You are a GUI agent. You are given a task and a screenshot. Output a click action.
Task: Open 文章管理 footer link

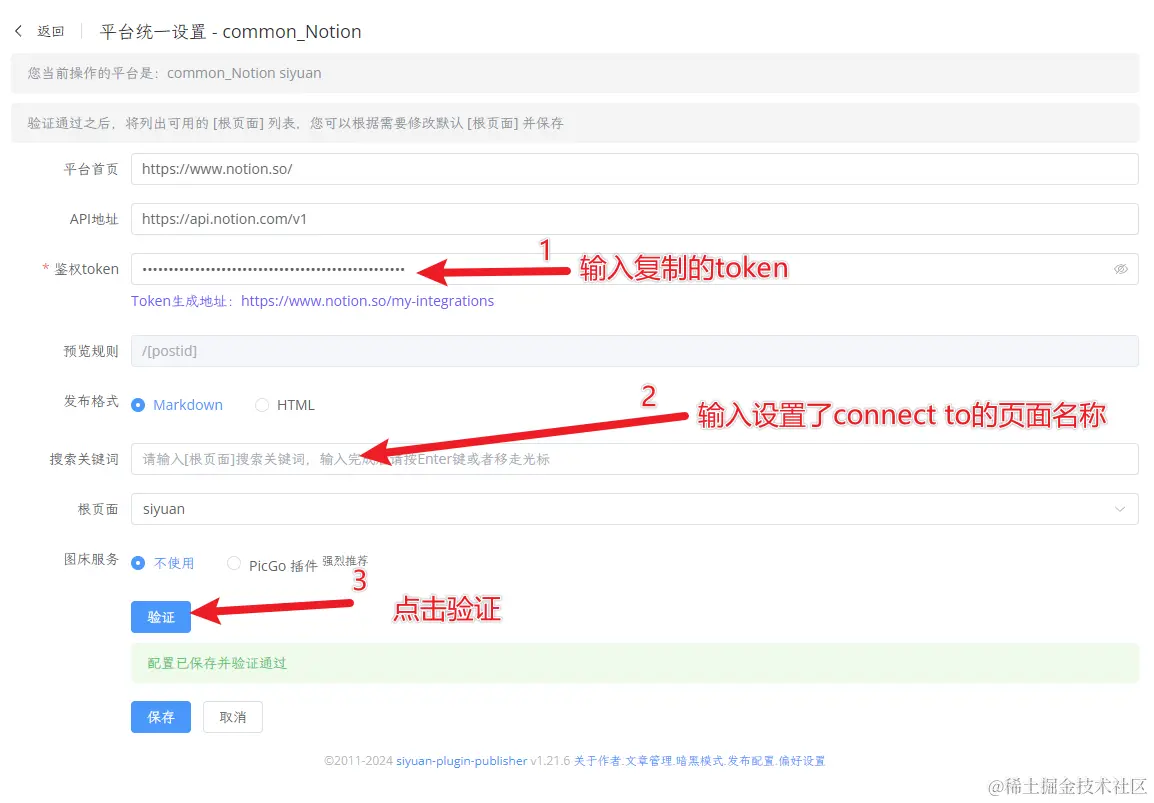coord(648,761)
